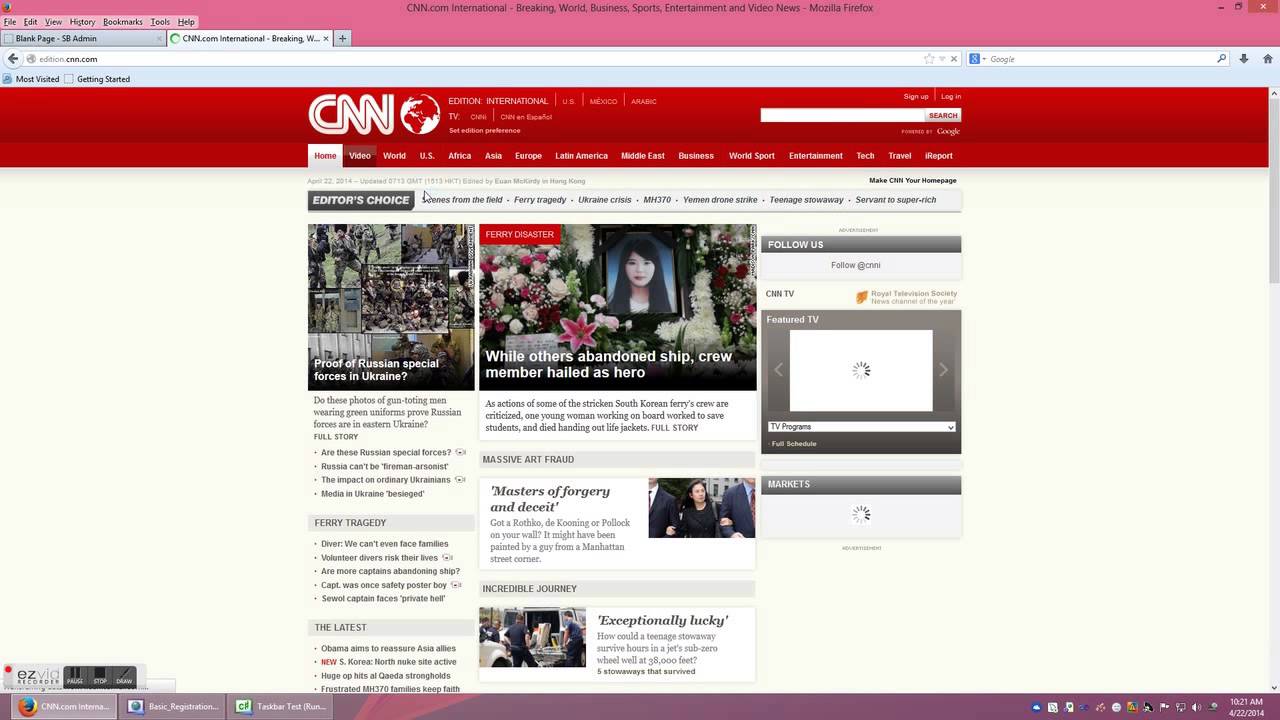1280x720 pixels.
Task: Click the Follow @cnni link
Action: click(x=856, y=265)
